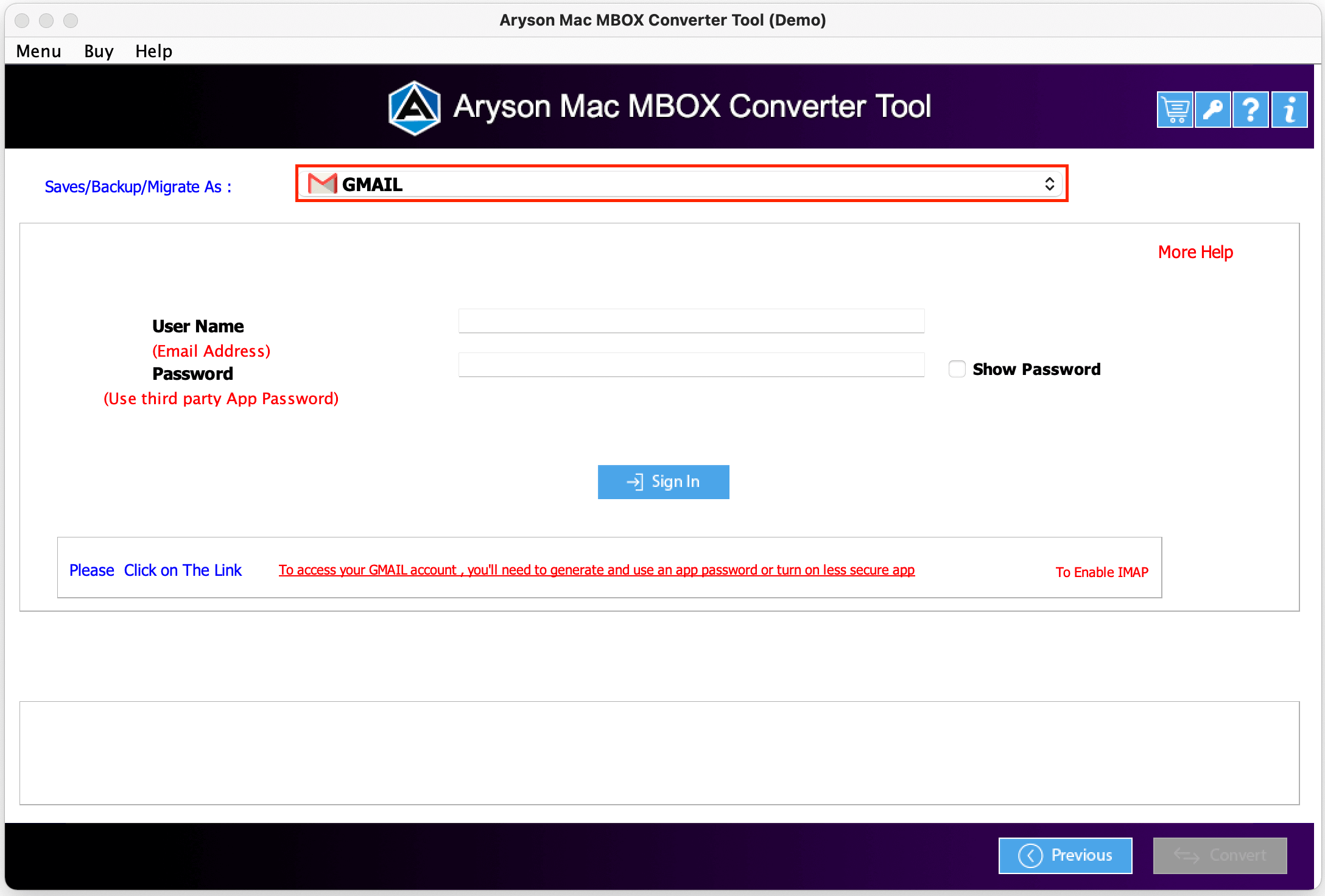Open the Buy menu
The width and height of the screenshot is (1325, 896).
click(99, 51)
